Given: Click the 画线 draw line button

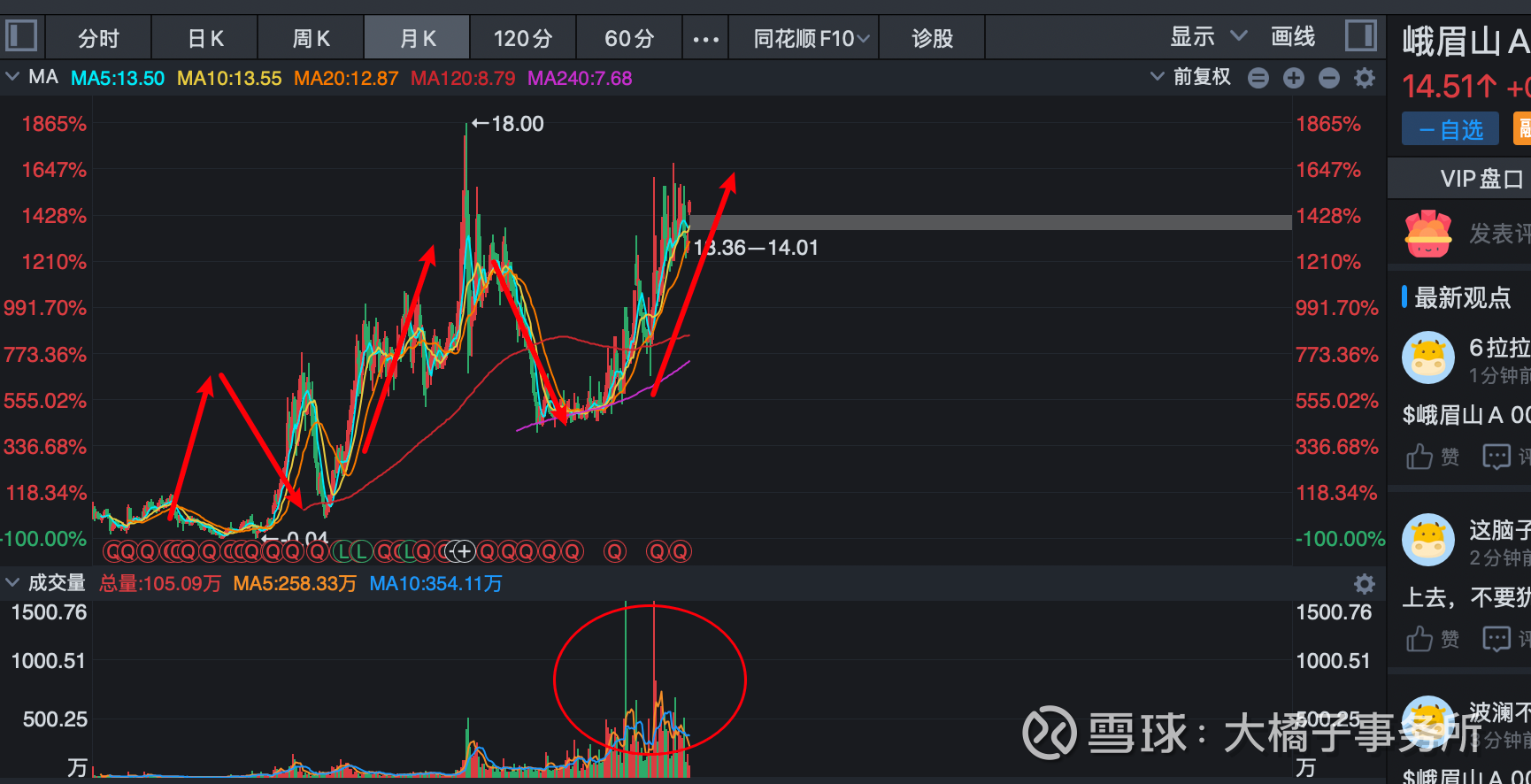Looking at the screenshot, I should pyautogui.click(x=1293, y=37).
